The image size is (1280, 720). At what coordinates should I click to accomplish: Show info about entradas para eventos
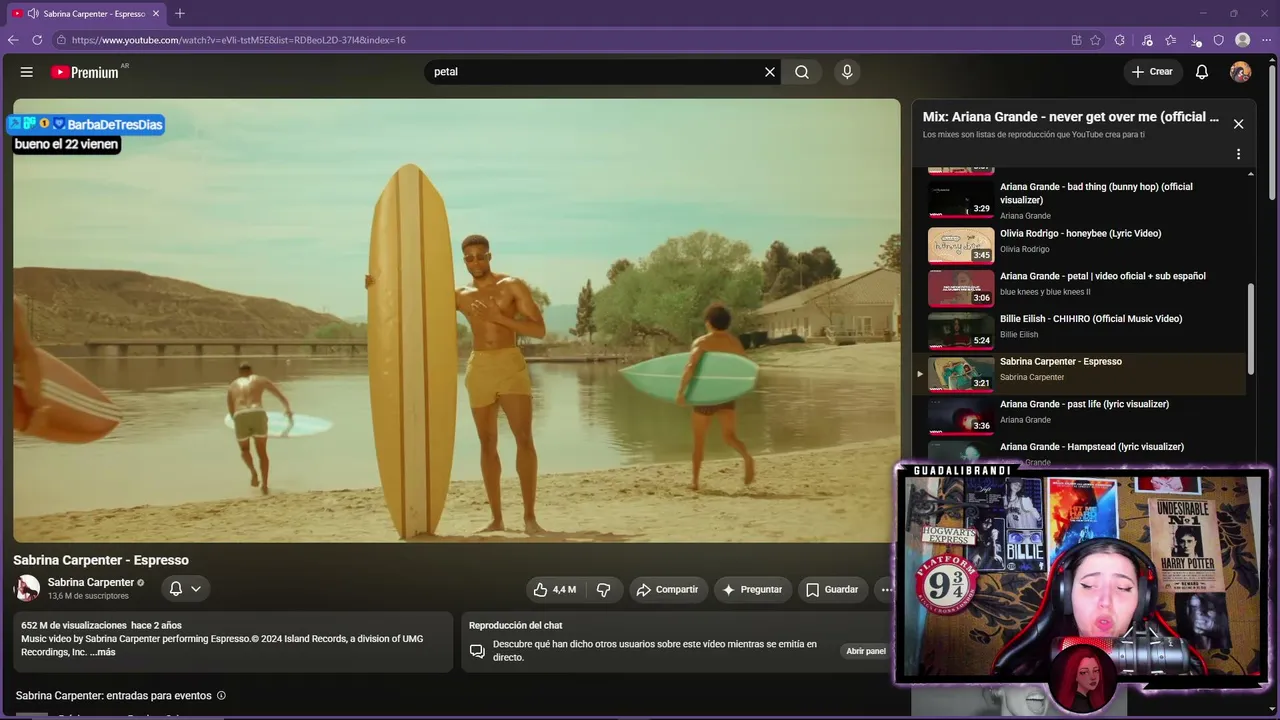point(221,696)
